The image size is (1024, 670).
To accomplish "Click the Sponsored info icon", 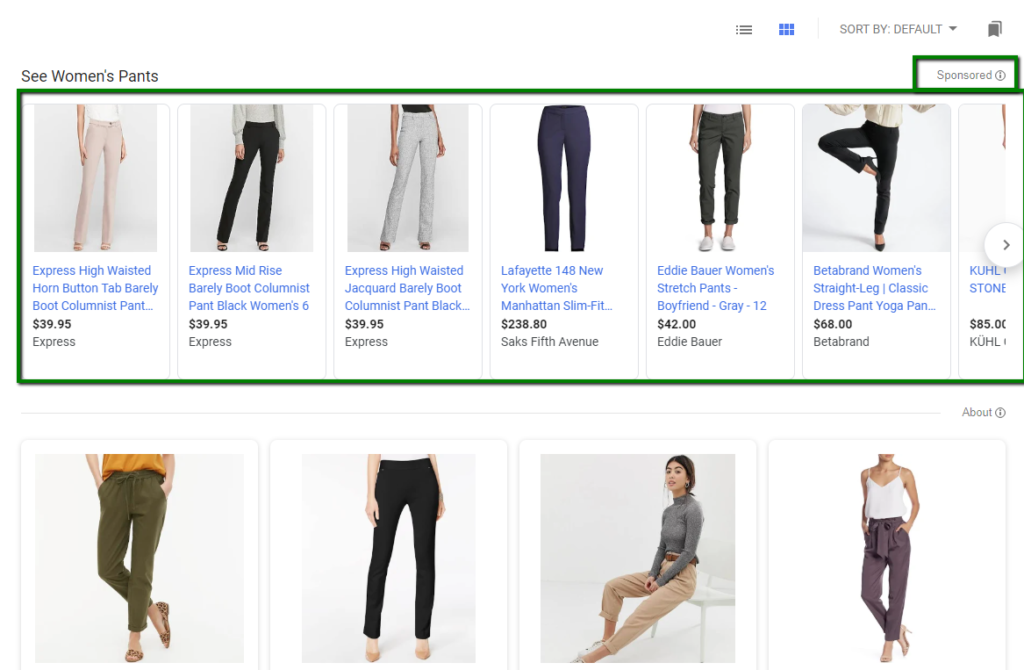I will 1000,75.
